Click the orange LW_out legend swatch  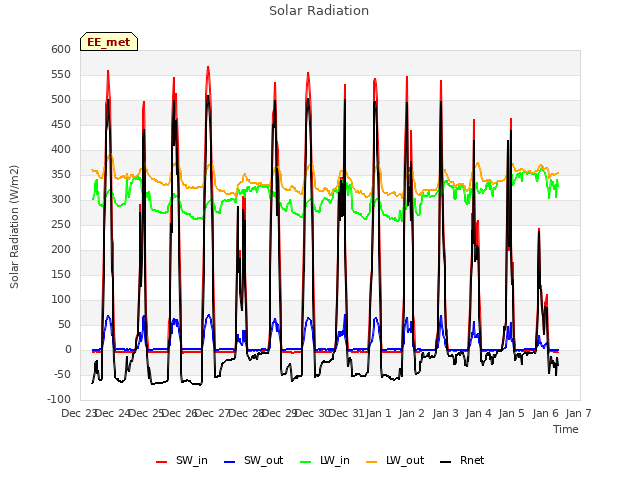point(372,462)
